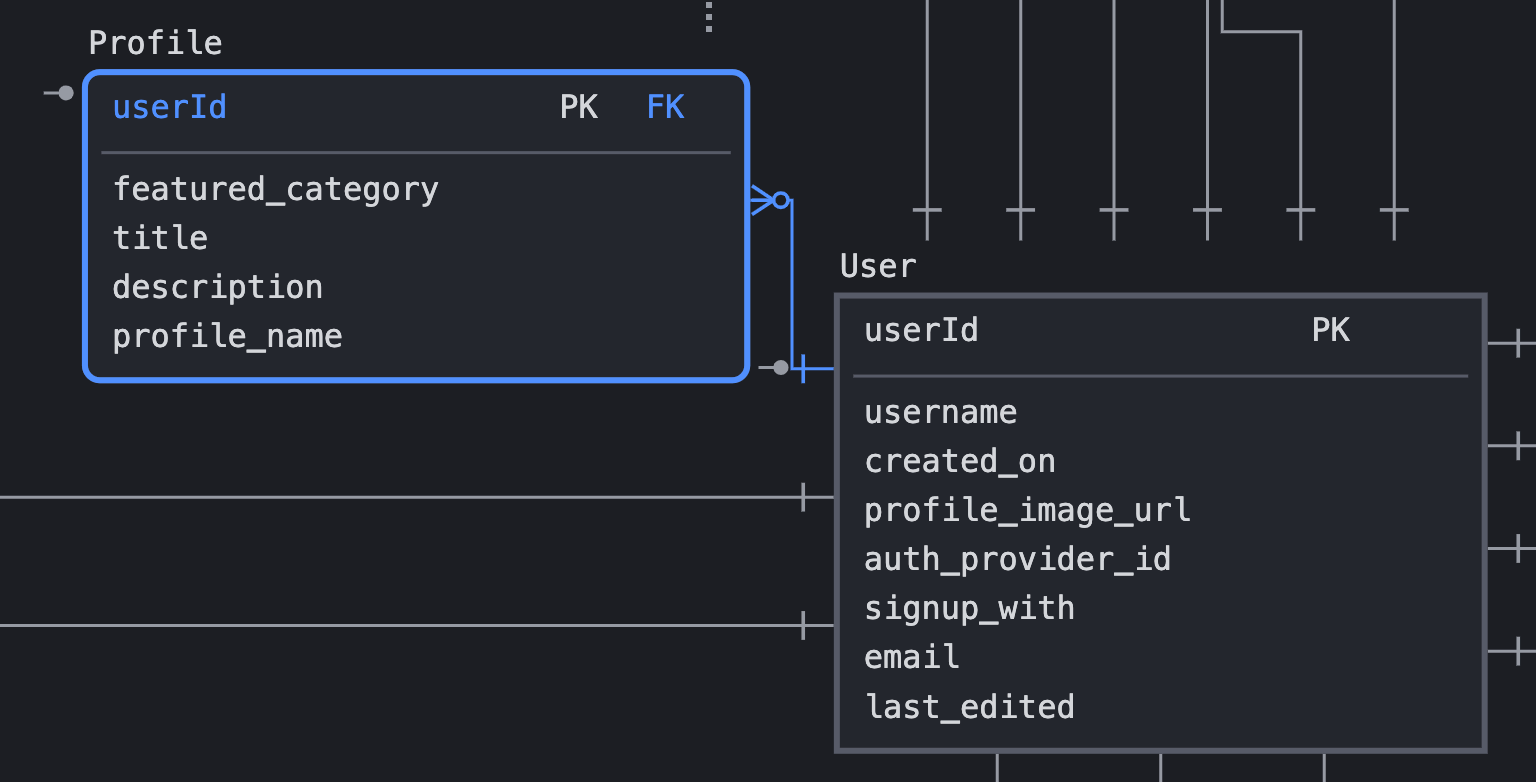Select the profile_name field in Profile
The image size is (1536, 782).
(x=227, y=336)
